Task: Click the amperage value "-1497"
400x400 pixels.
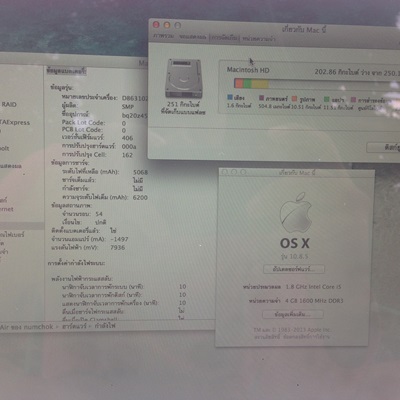Action: pos(119,239)
